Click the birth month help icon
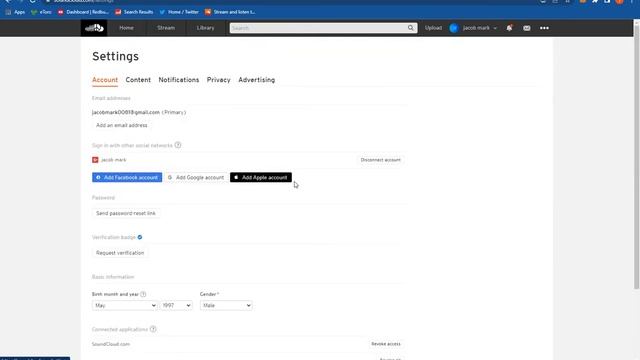This screenshot has height=360, width=640. [x=143, y=294]
